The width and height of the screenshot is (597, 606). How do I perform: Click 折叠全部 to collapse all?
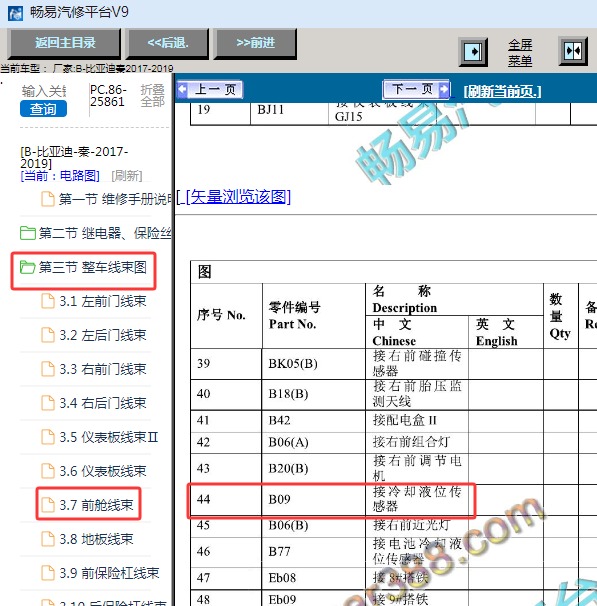[152, 95]
